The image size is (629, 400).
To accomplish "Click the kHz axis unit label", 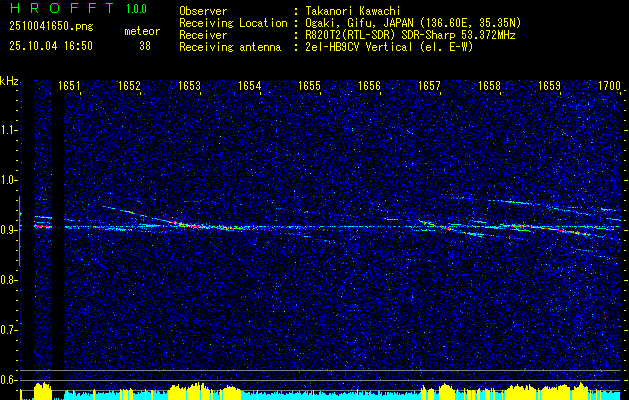I will pos(9,81).
